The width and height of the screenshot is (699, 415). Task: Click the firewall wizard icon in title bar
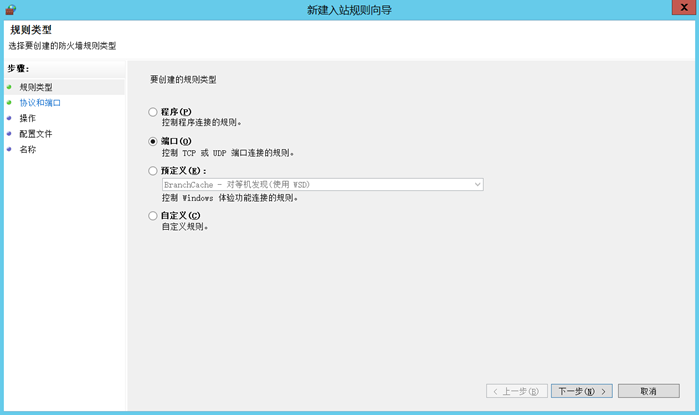[11, 10]
